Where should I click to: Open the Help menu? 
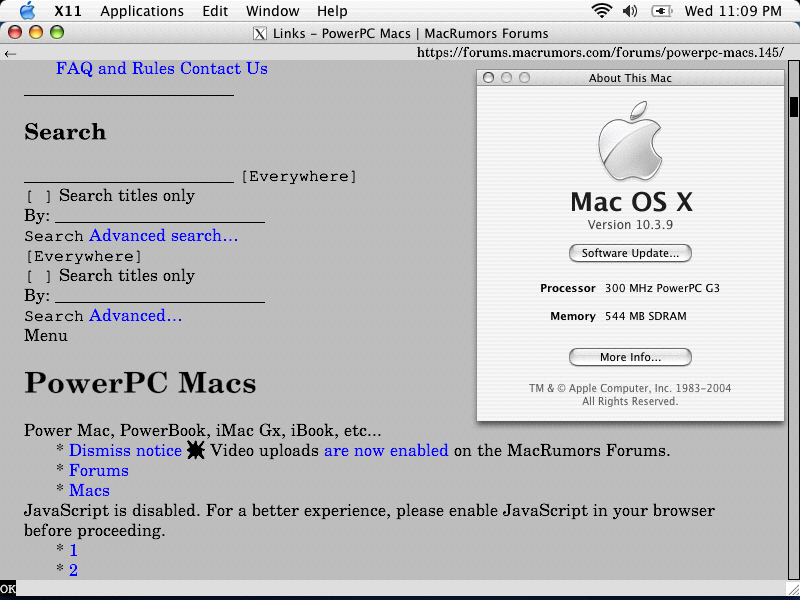[x=332, y=11]
